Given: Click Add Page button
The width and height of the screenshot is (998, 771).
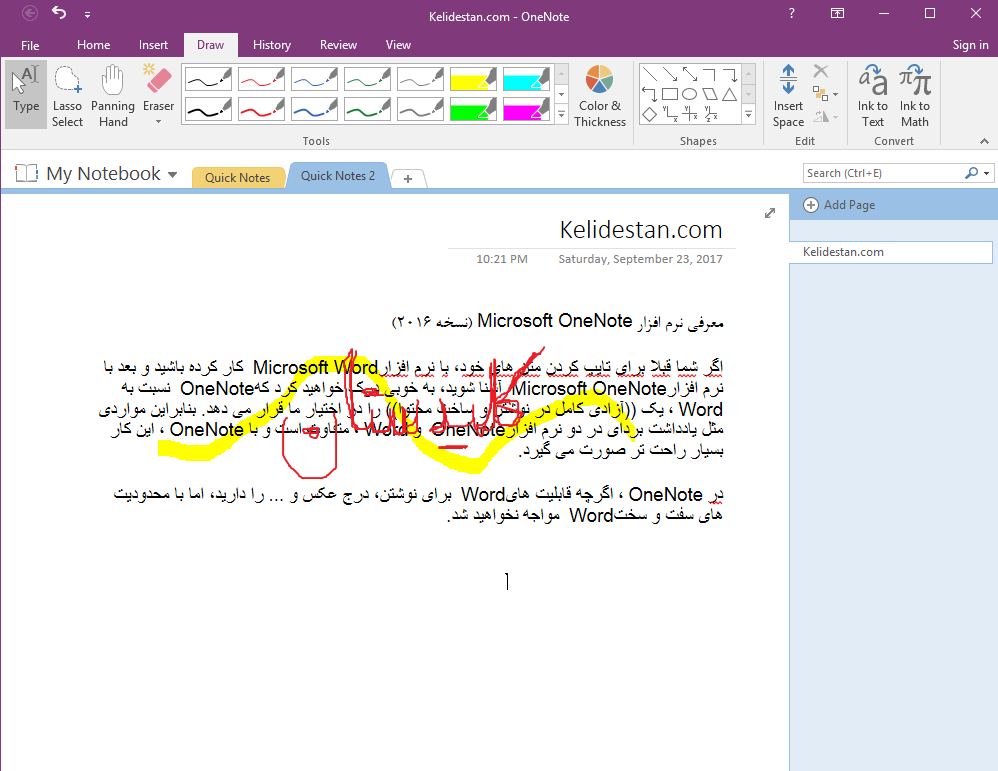Looking at the screenshot, I should click(840, 205).
